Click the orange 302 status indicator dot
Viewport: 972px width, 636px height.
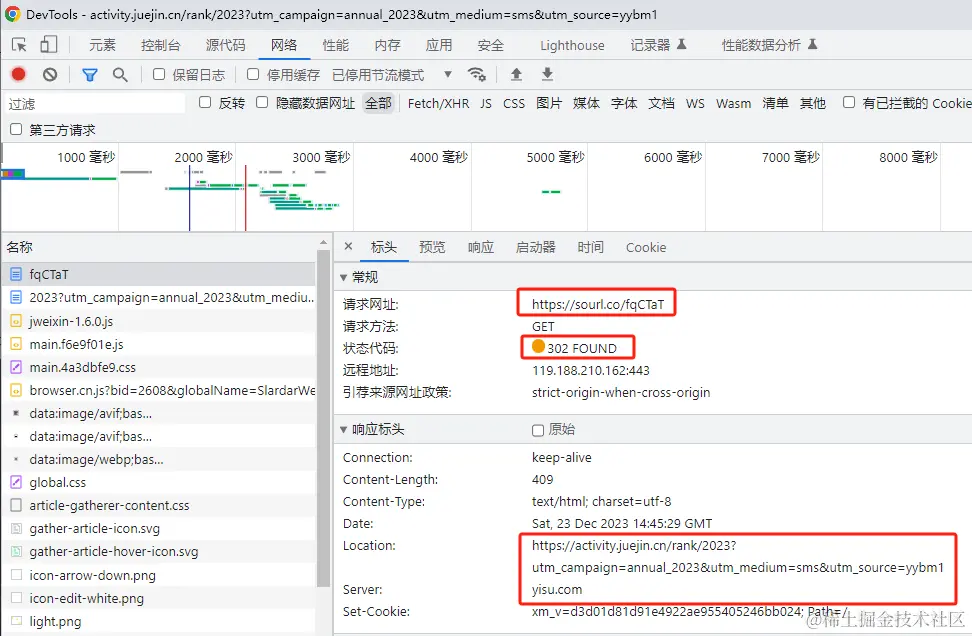click(538, 347)
